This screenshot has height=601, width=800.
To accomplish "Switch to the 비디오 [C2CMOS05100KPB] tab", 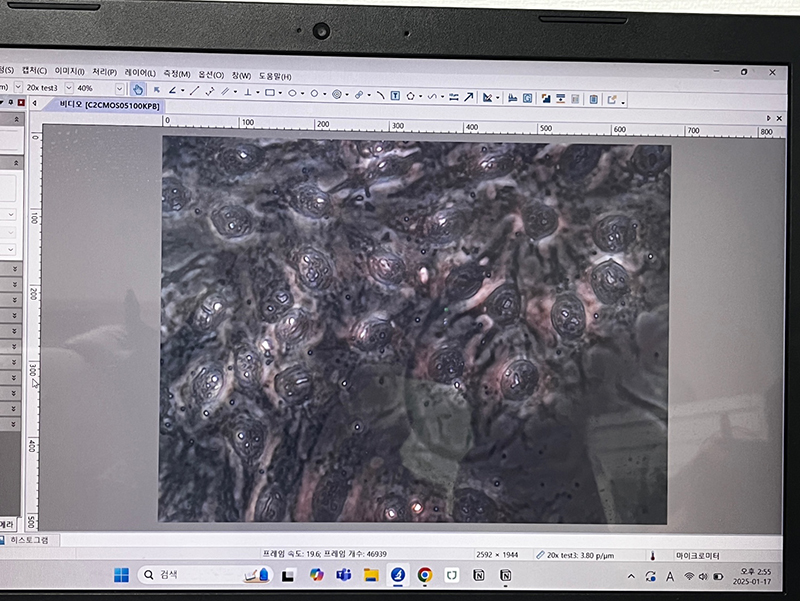I will (x=108, y=104).
